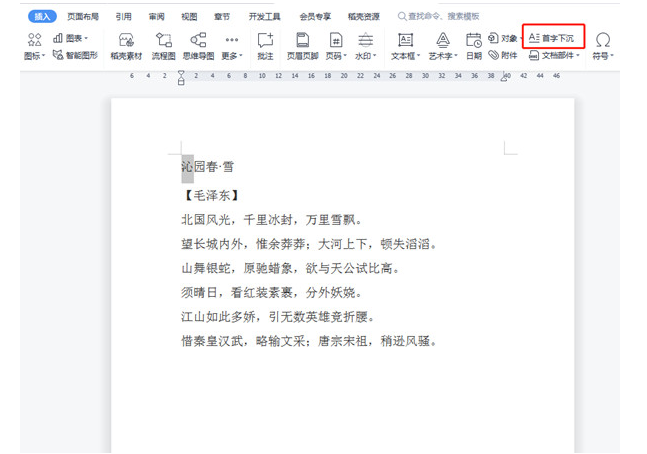Expand the 图表 dropdown arrow
The width and height of the screenshot is (647, 454).
point(86,38)
